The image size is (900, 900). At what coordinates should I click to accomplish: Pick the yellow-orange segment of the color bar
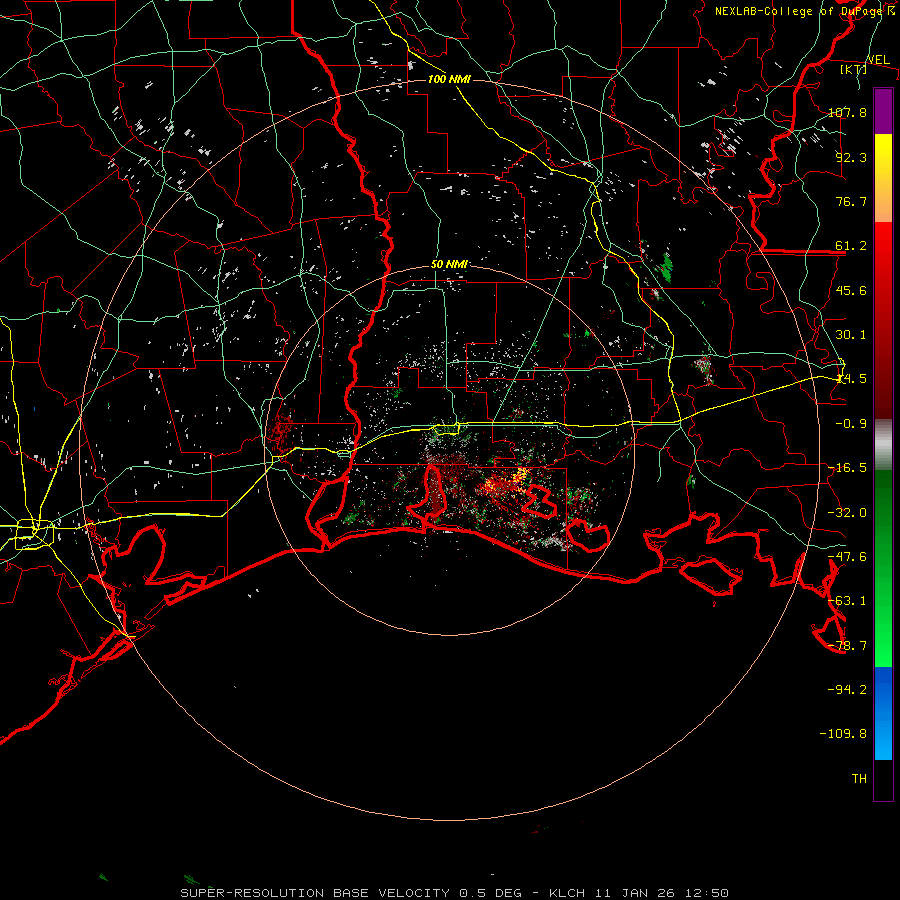(x=883, y=178)
